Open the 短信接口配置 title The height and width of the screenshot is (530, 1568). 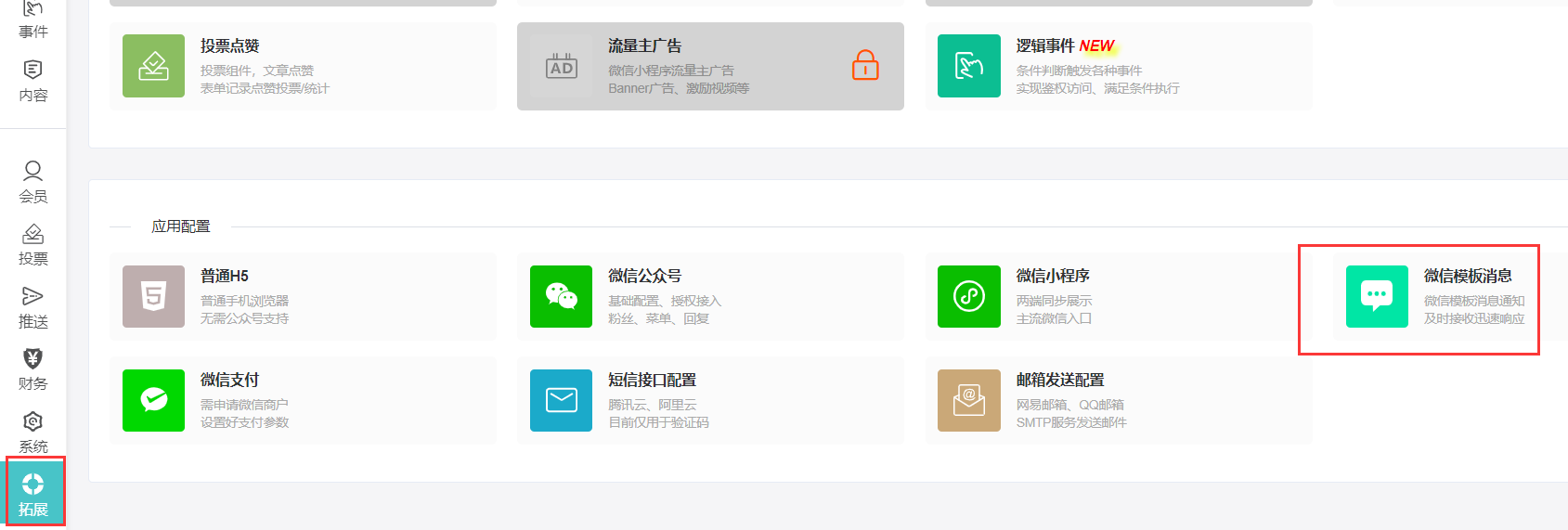coord(653,380)
